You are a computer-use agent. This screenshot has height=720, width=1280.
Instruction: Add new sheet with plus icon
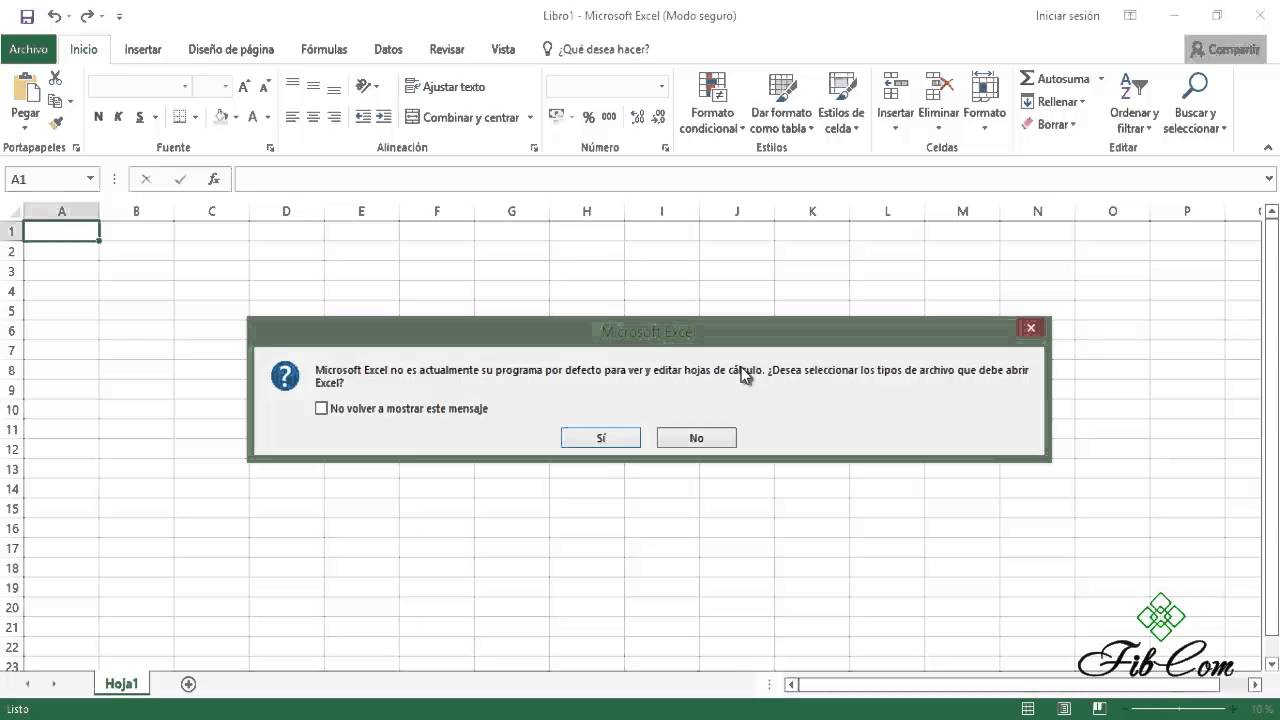click(x=188, y=684)
